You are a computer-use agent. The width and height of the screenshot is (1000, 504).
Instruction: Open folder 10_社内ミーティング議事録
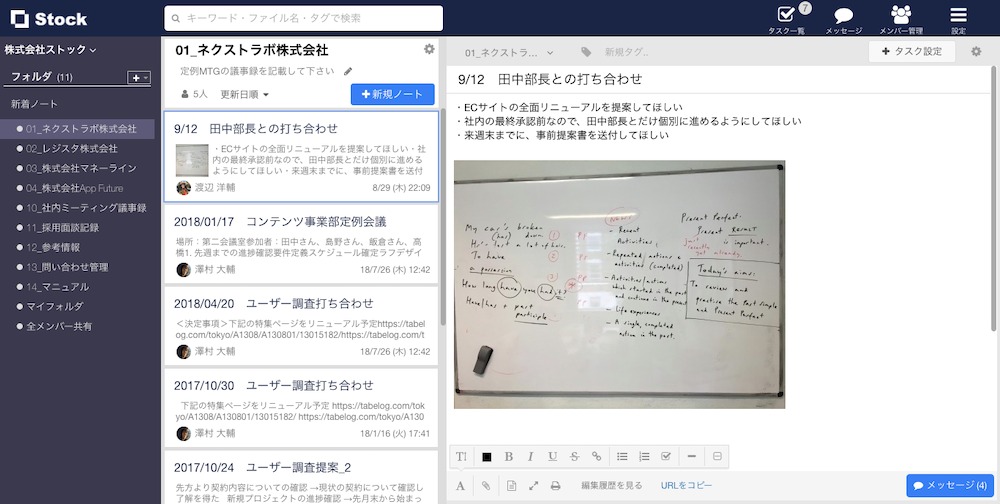(x=86, y=208)
